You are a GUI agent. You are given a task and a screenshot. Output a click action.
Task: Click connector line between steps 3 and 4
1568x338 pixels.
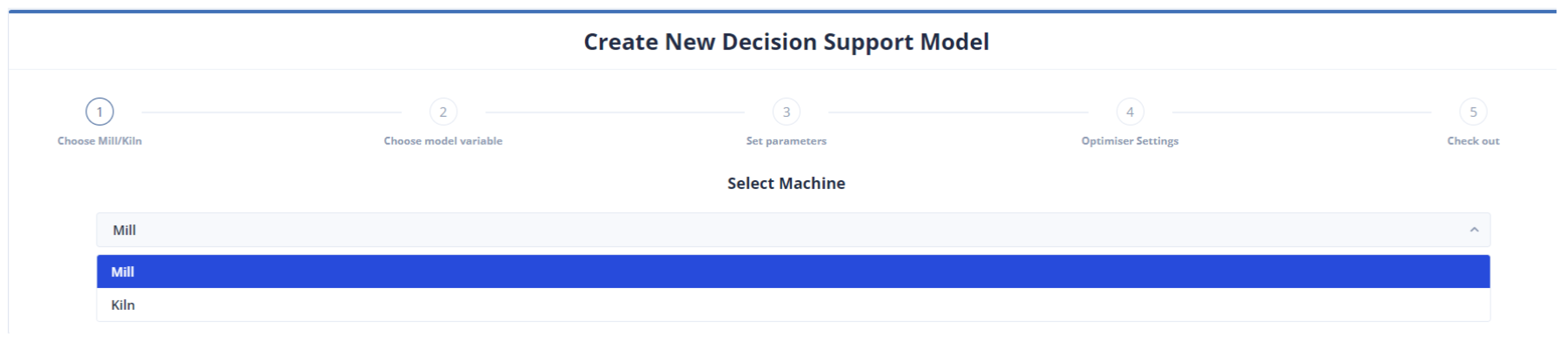(x=958, y=113)
